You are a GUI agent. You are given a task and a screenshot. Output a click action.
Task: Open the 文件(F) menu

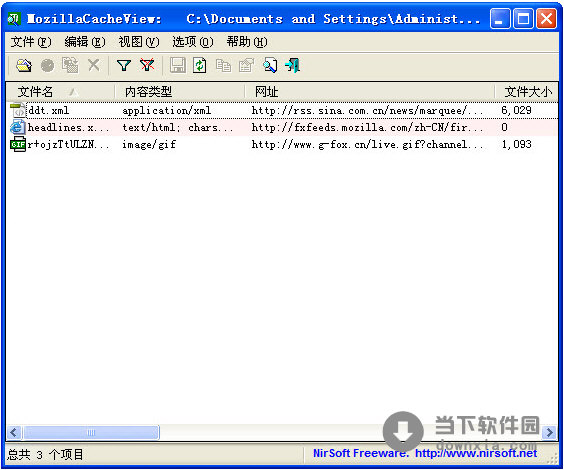[x=31, y=42]
